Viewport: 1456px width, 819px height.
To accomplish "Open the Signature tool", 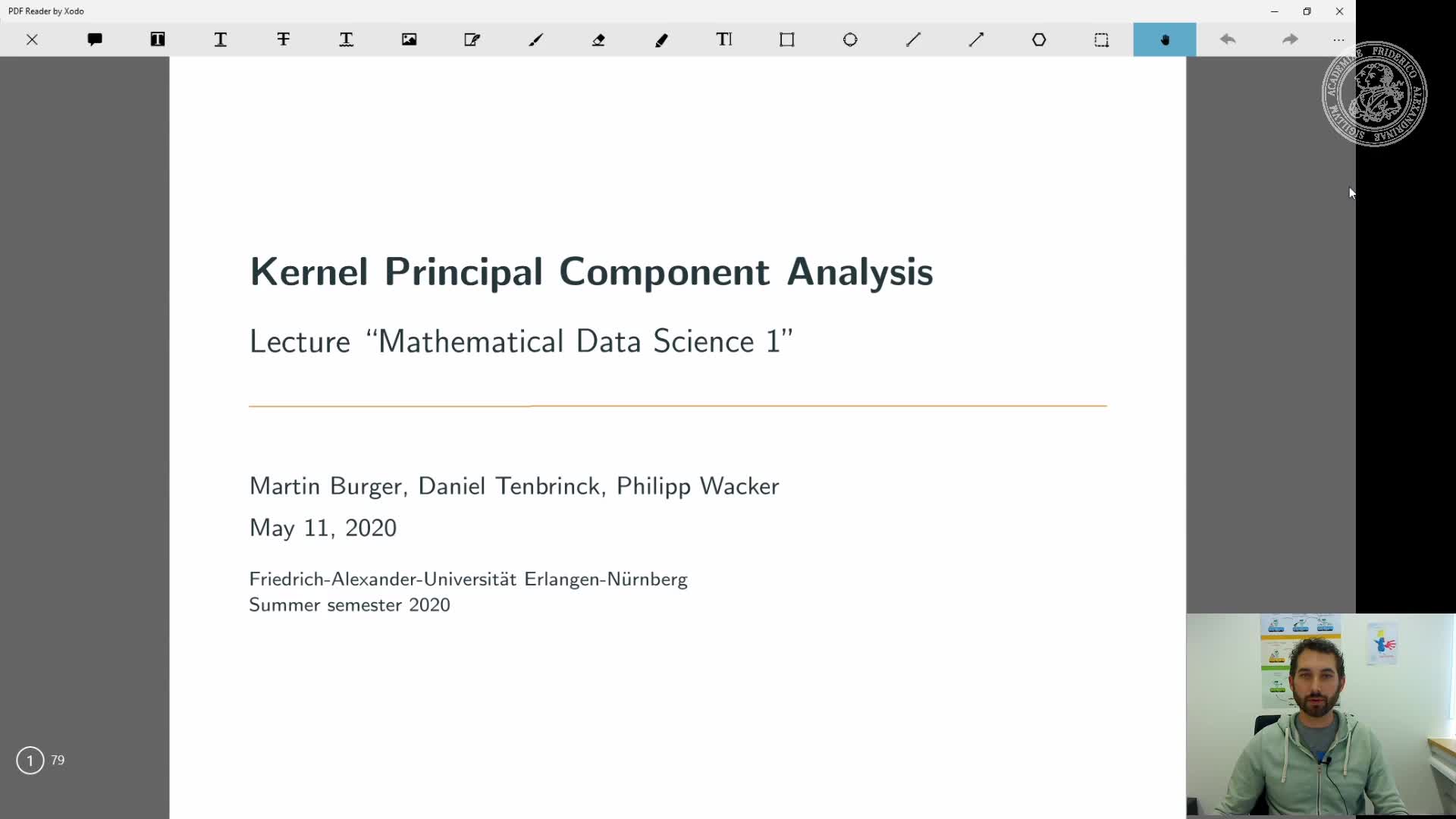I will (x=472, y=39).
